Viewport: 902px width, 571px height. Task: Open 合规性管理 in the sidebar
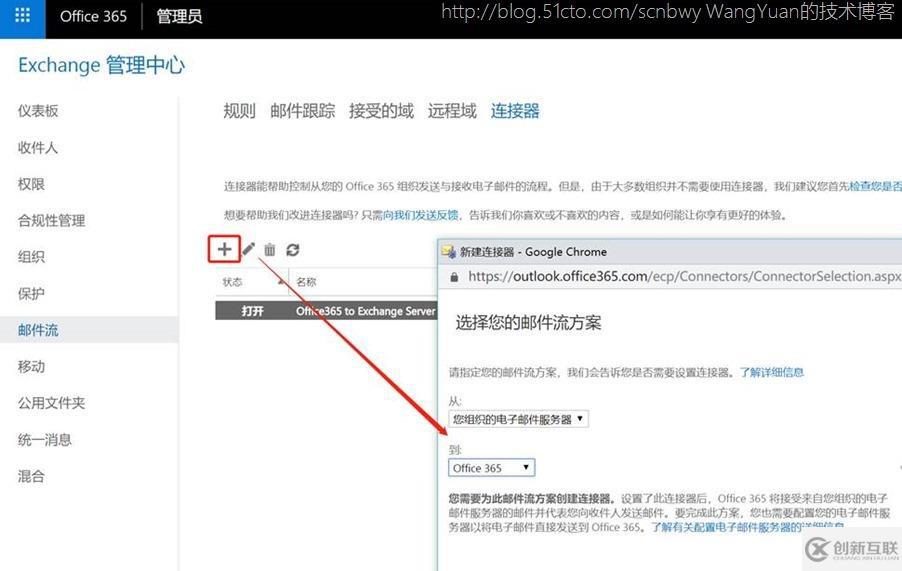tap(52, 220)
